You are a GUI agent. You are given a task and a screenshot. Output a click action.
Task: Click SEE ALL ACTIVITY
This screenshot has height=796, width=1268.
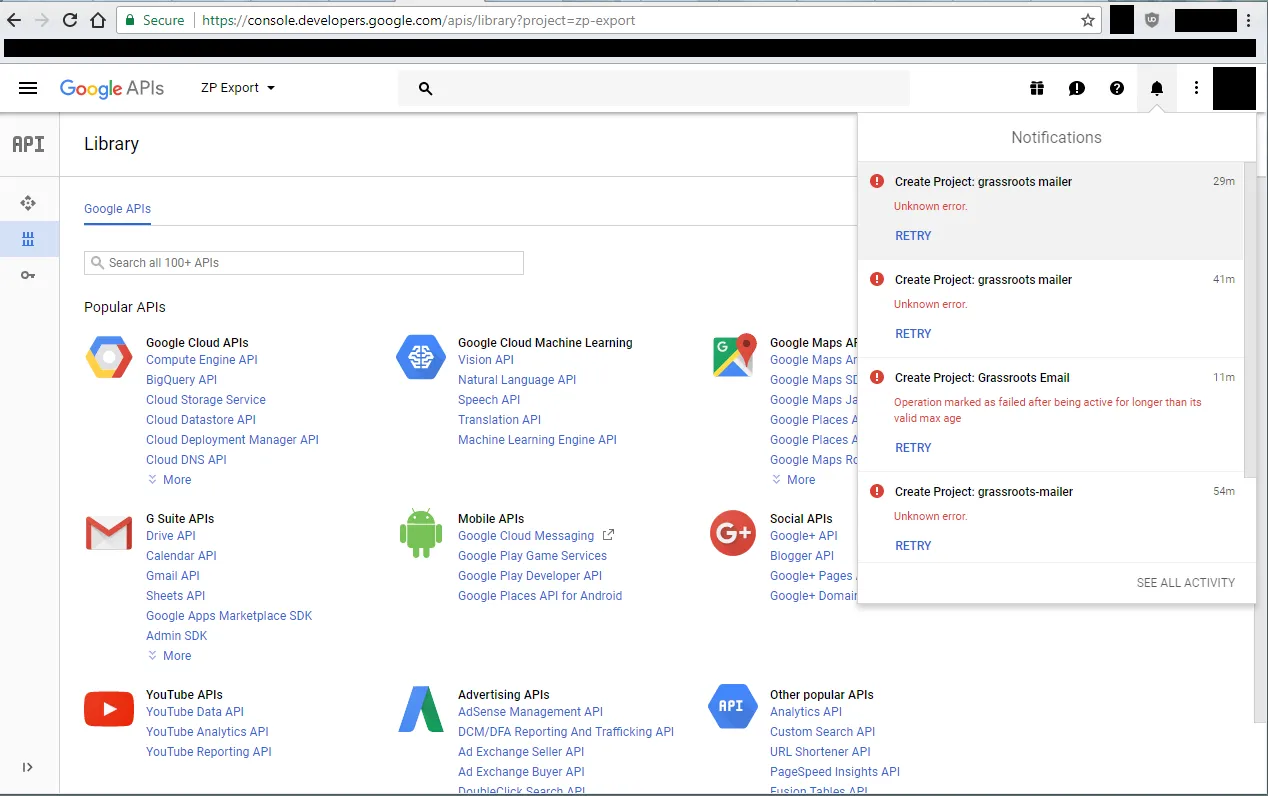pos(1185,583)
